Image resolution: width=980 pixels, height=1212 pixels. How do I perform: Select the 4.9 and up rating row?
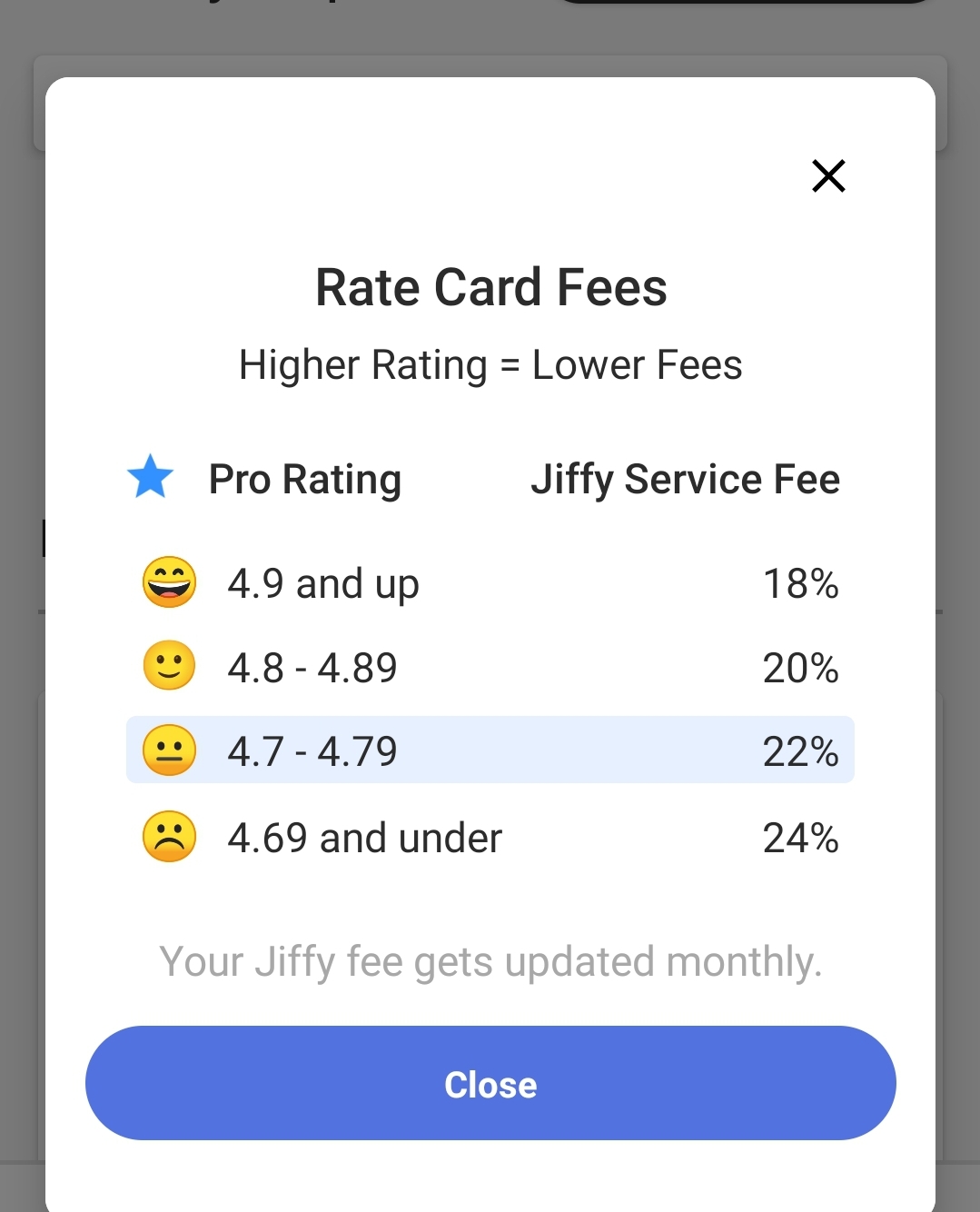point(490,582)
